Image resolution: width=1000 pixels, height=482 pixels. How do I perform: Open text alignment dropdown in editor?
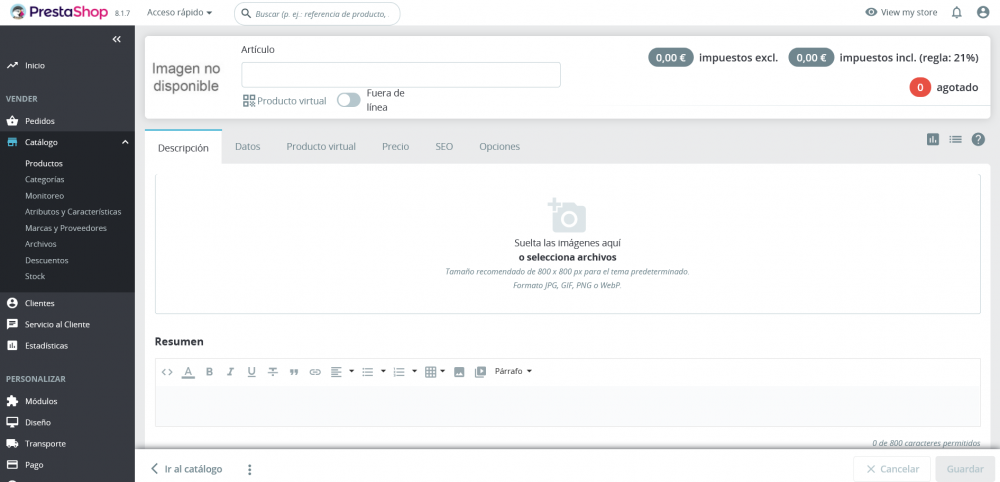click(x=342, y=372)
